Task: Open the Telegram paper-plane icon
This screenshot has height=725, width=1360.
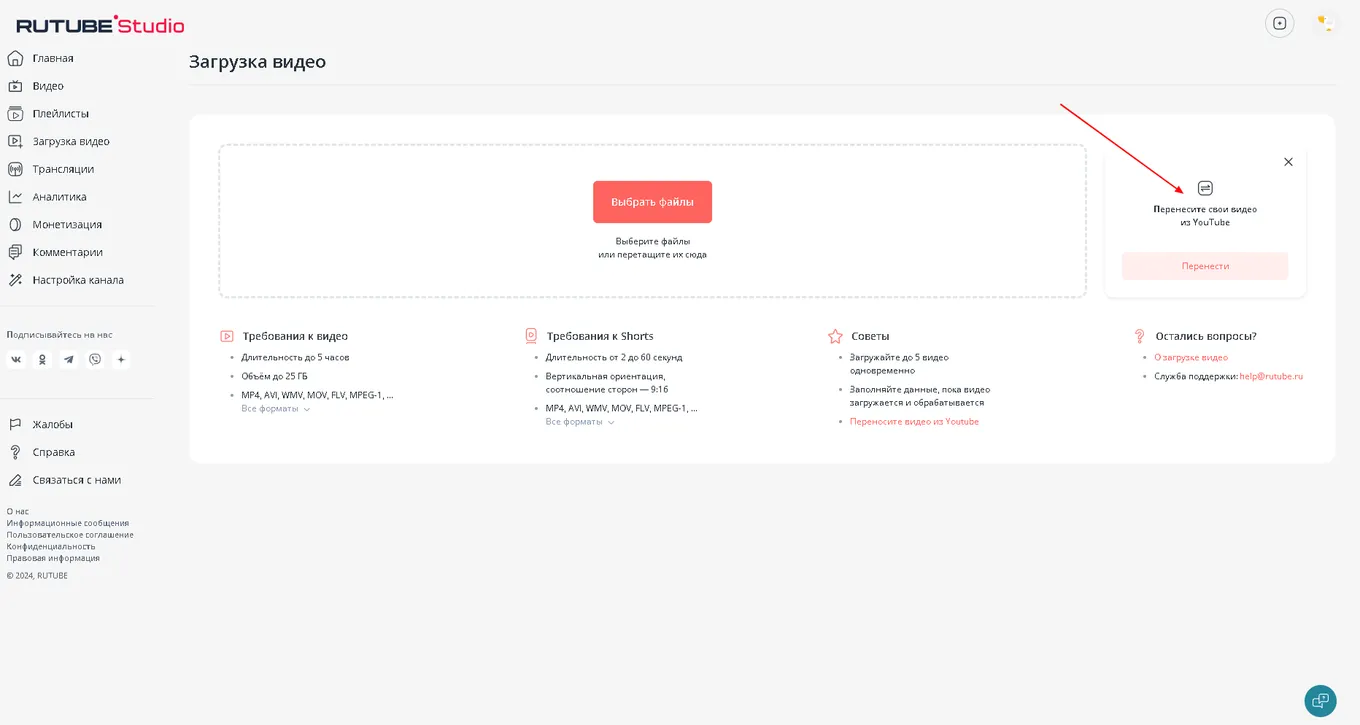Action: tap(69, 359)
